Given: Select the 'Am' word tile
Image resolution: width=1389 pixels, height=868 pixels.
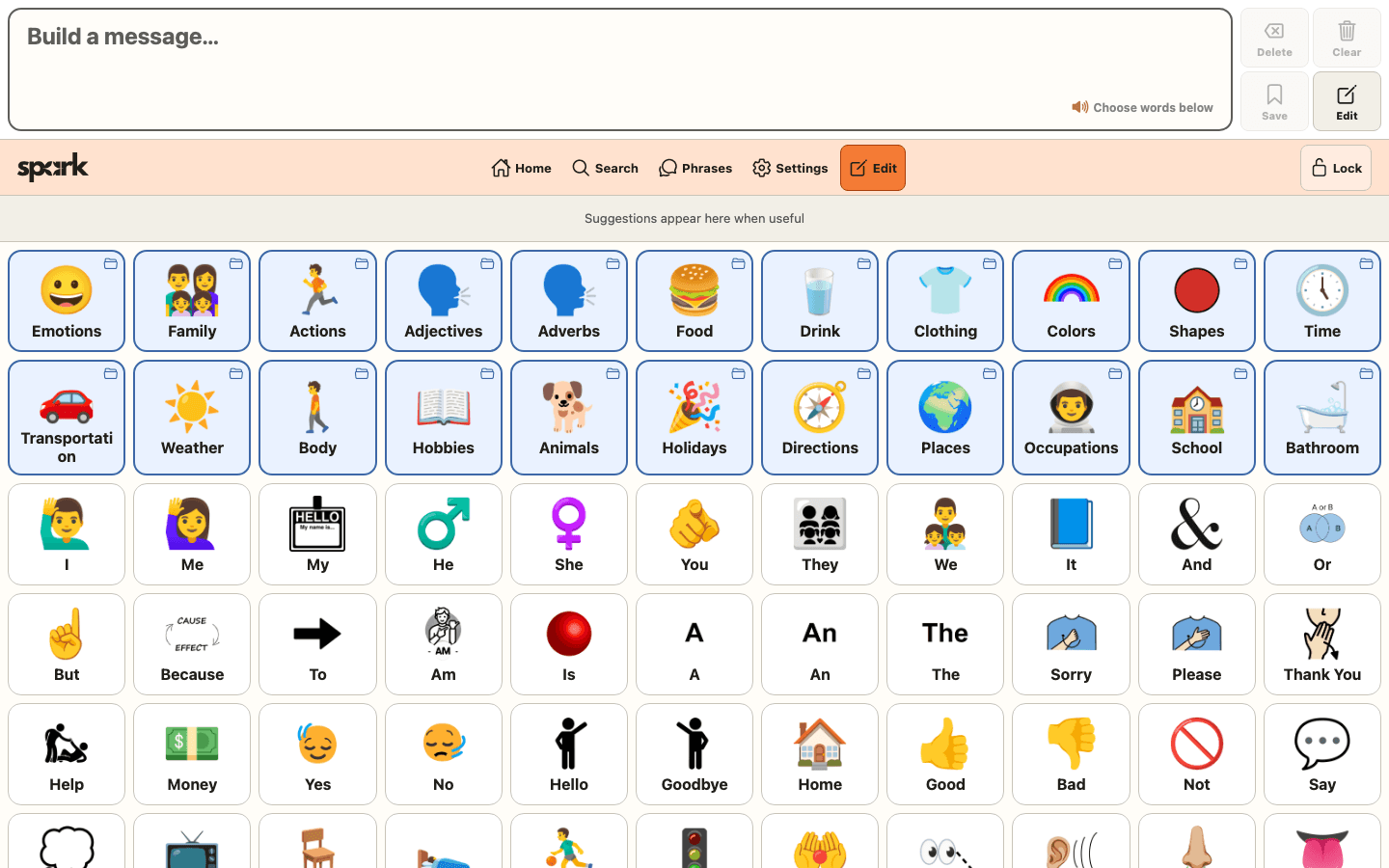Looking at the screenshot, I should click(x=444, y=644).
